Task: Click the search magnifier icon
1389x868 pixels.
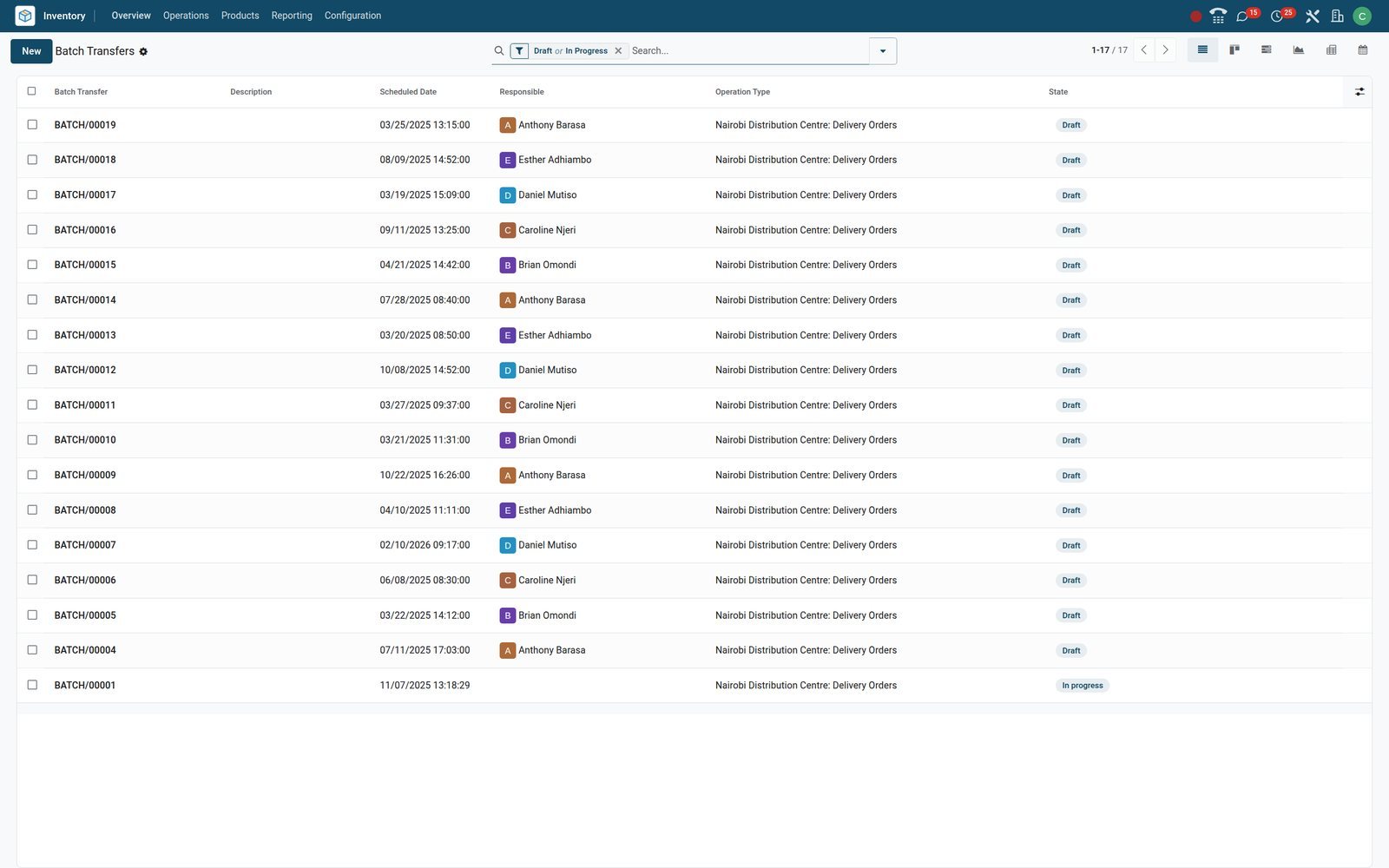Action: click(x=499, y=51)
